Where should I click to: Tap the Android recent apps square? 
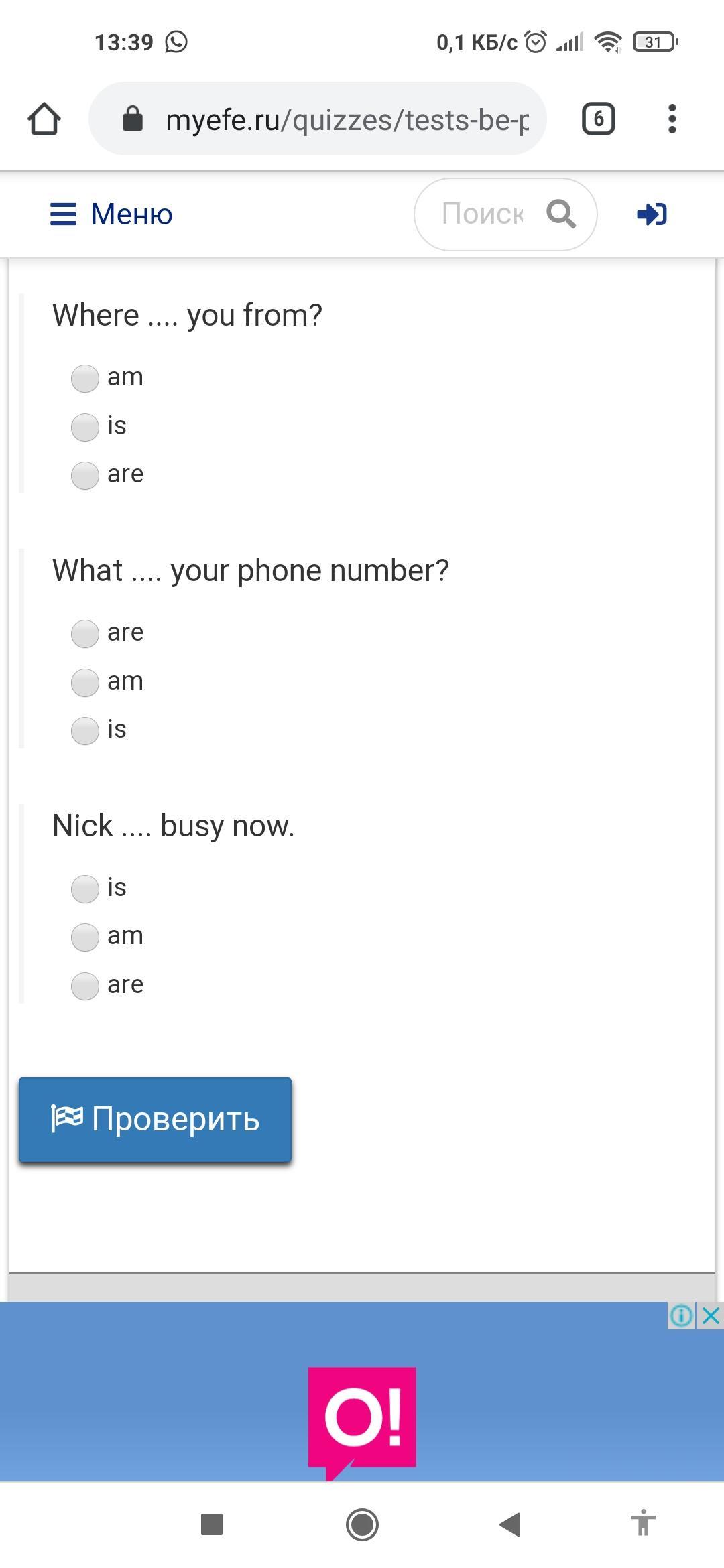[212, 1524]
